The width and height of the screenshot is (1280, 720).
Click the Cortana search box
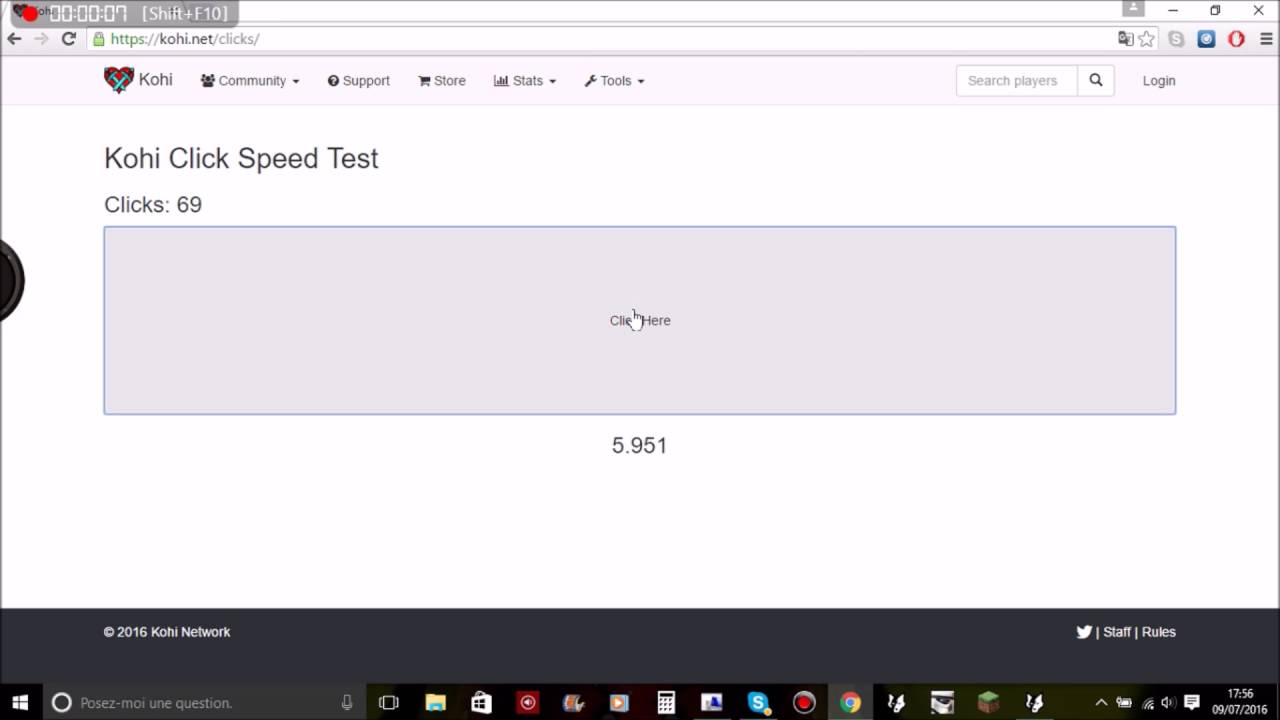click(204, 703)
